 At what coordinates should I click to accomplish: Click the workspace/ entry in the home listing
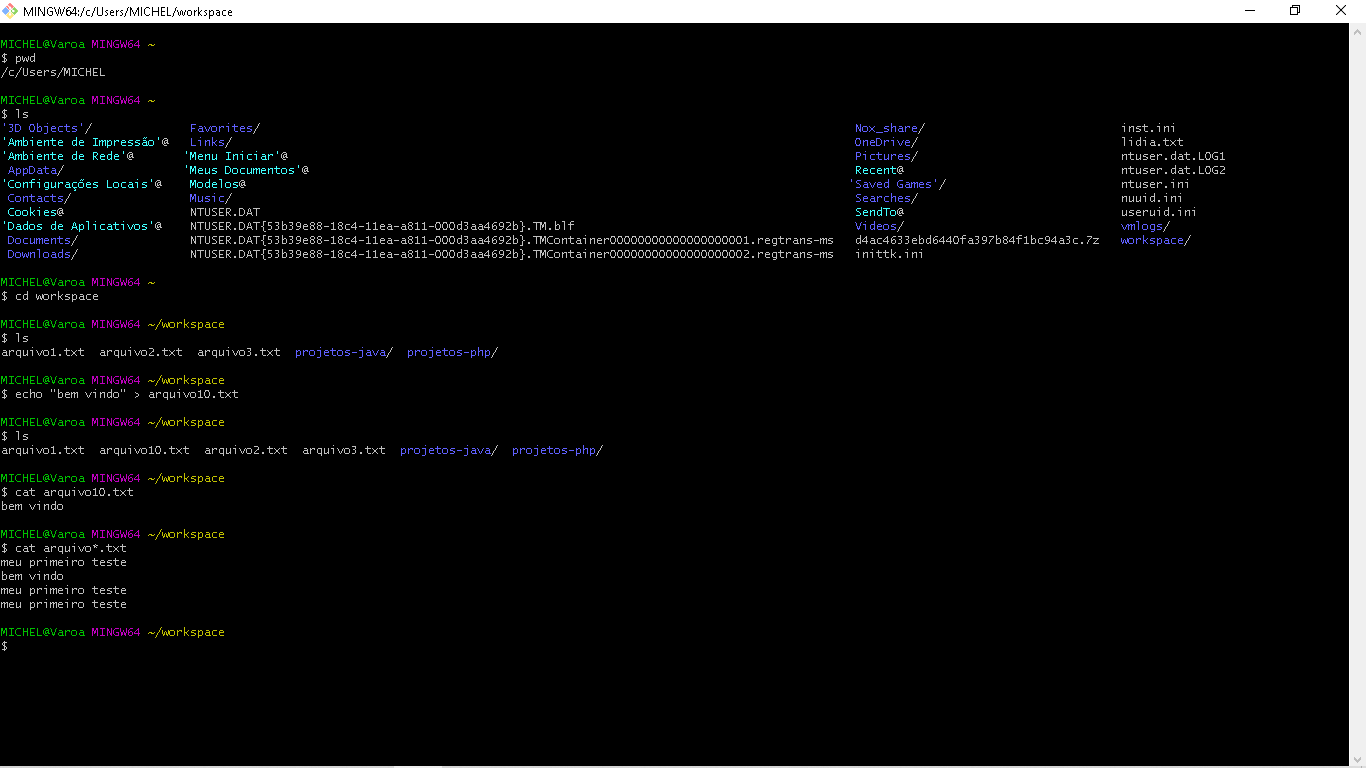click(1156, 240)
